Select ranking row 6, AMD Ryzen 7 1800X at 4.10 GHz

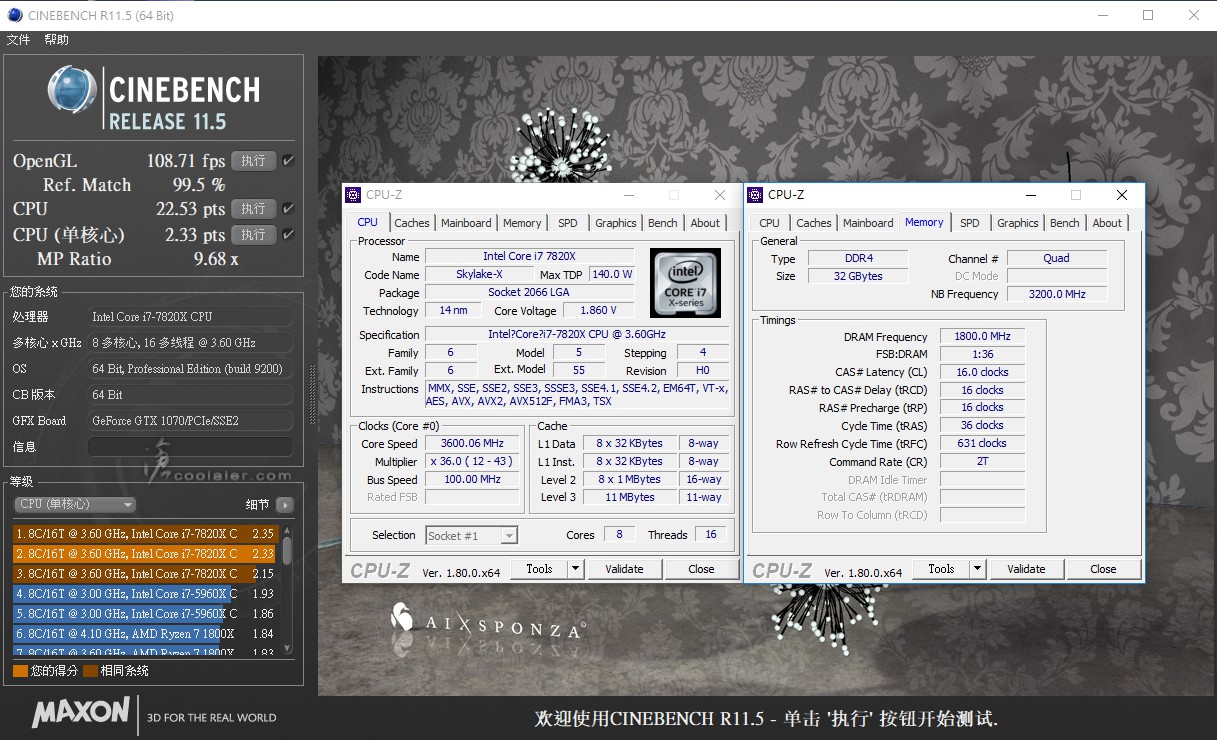[x=146, y=634]
